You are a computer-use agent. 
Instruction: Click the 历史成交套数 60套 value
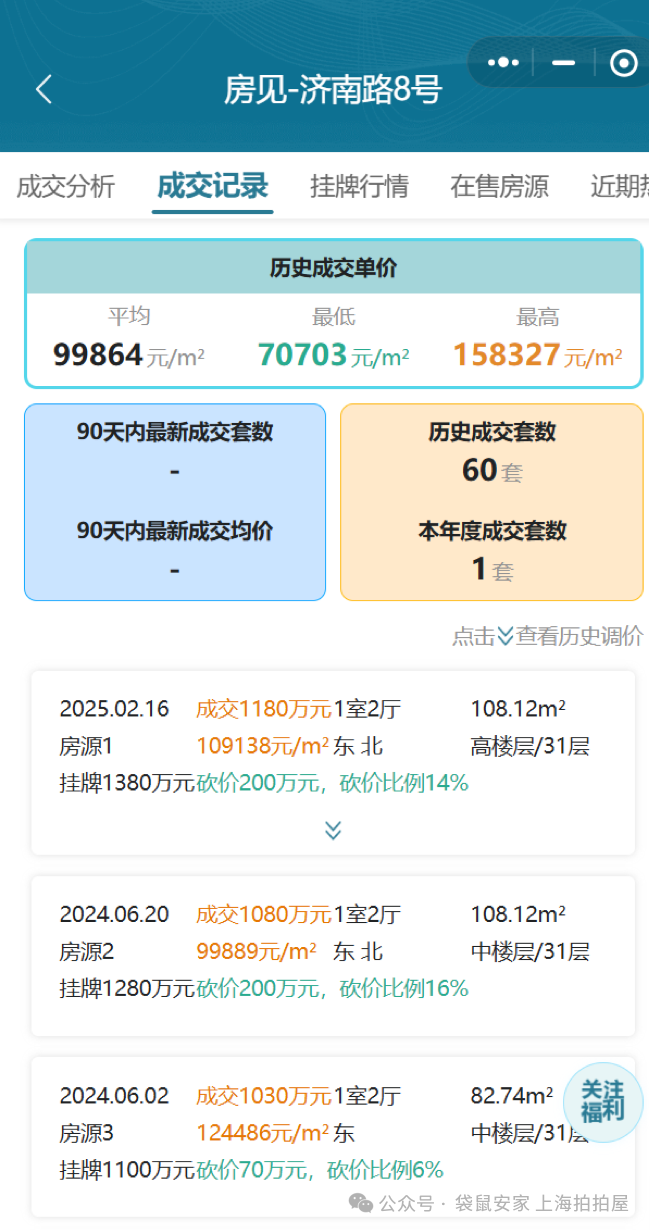tap(492, 470)
